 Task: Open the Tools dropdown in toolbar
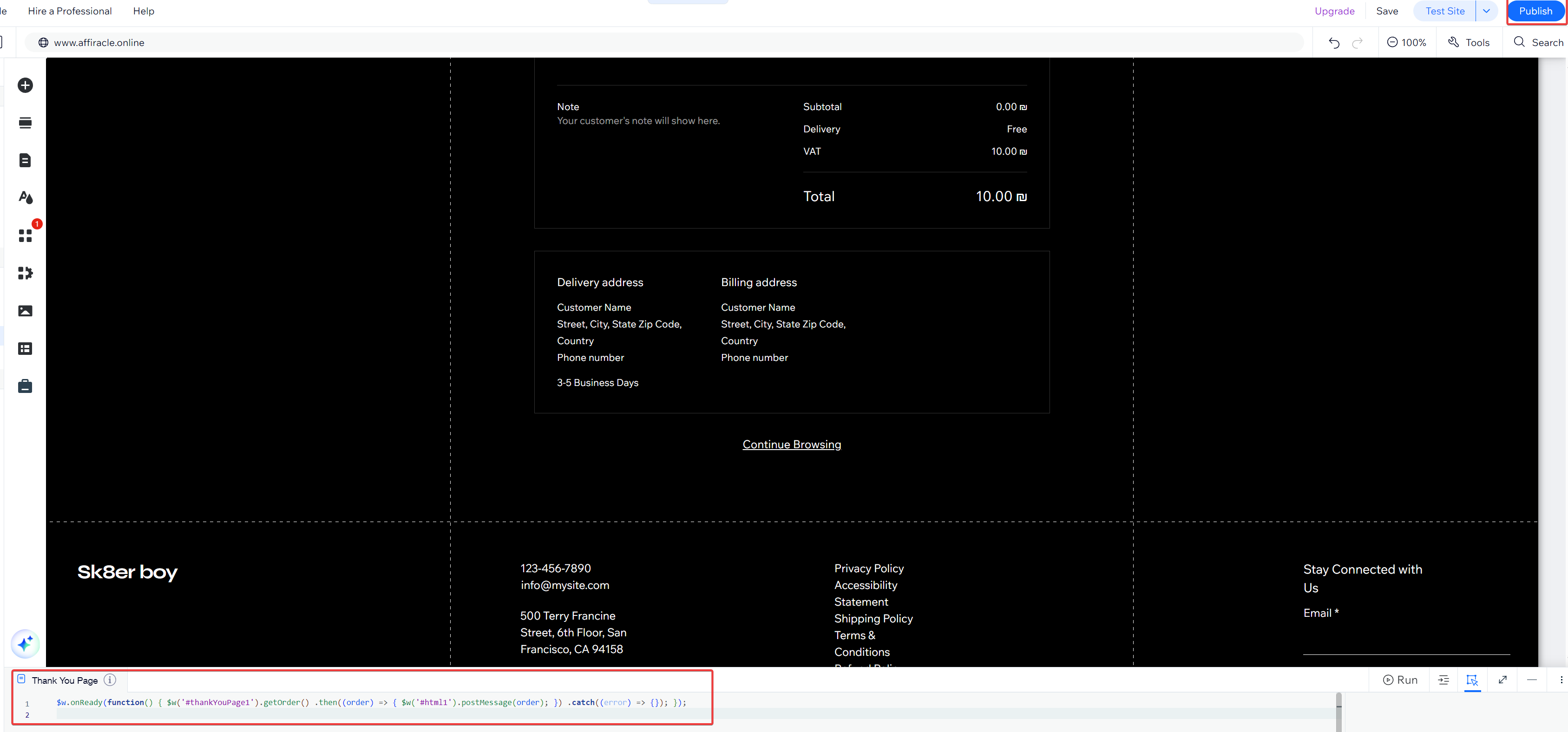pyautogui.click(x=1469, y=43)
